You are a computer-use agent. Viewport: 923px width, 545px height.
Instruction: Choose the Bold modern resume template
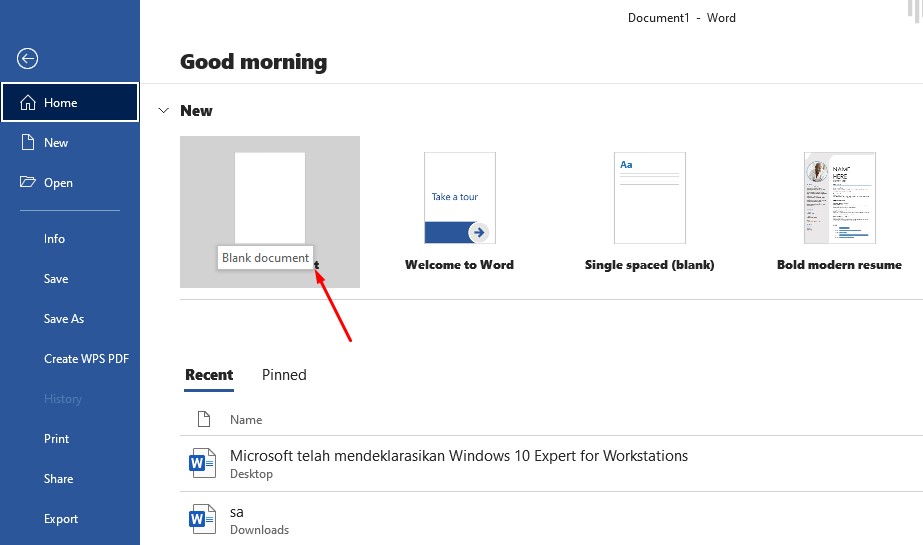[839, 198]
